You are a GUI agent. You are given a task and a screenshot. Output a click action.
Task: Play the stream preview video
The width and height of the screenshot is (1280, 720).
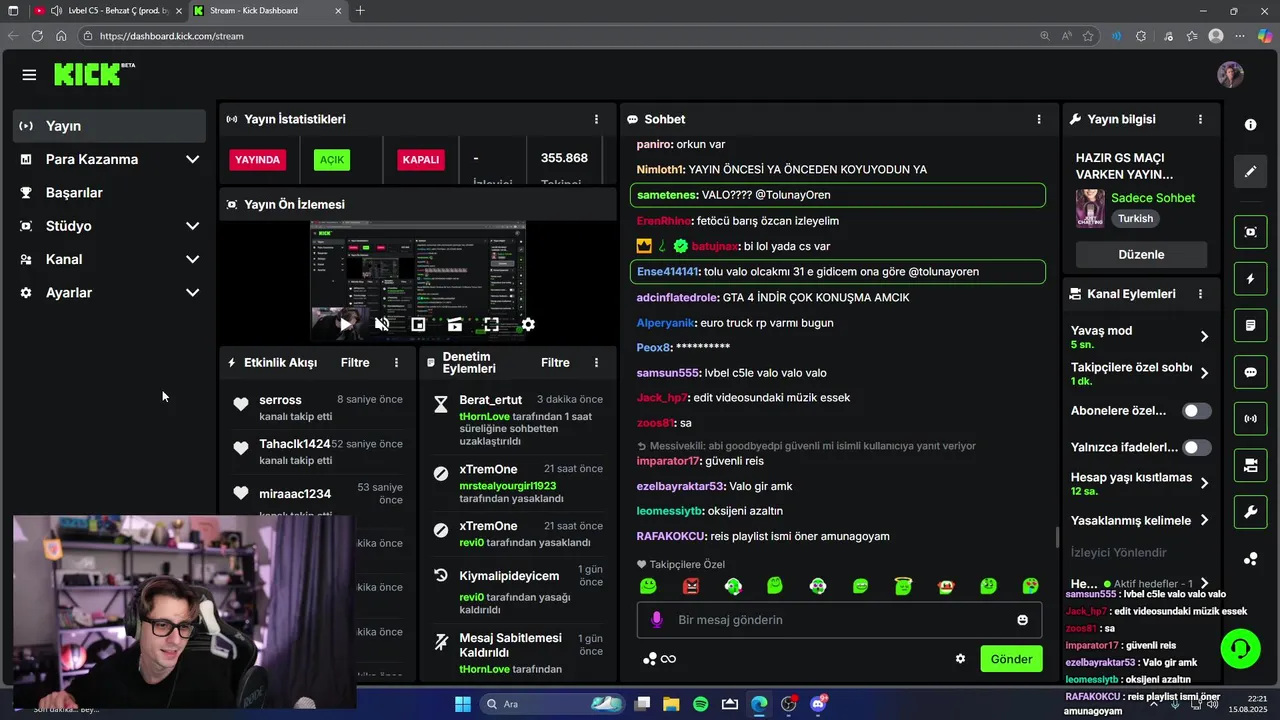345,324
